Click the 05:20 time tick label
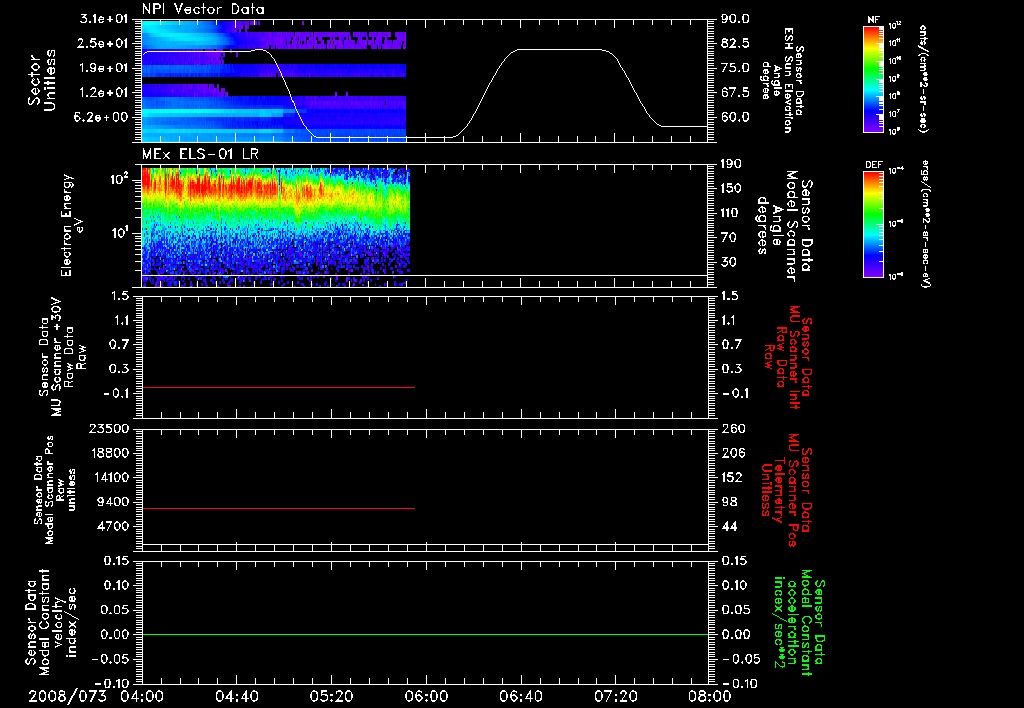The image size is (1024, 708). coord(331,696)
